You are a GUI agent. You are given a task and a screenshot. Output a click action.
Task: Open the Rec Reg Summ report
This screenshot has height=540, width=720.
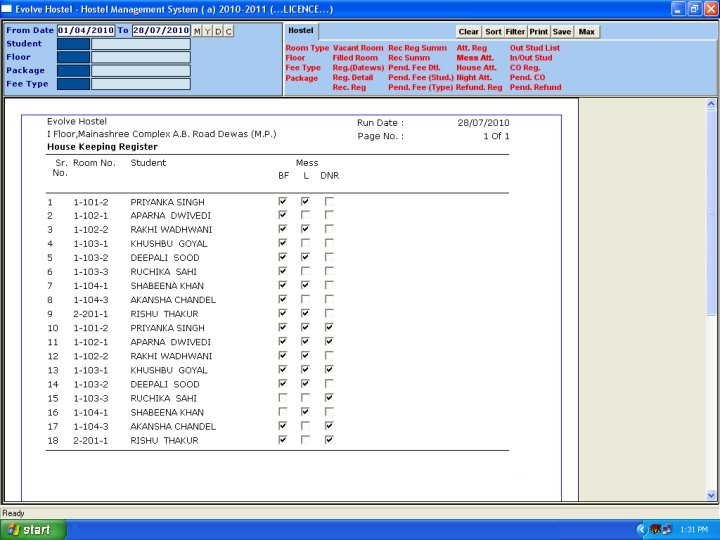click(417, 48)
